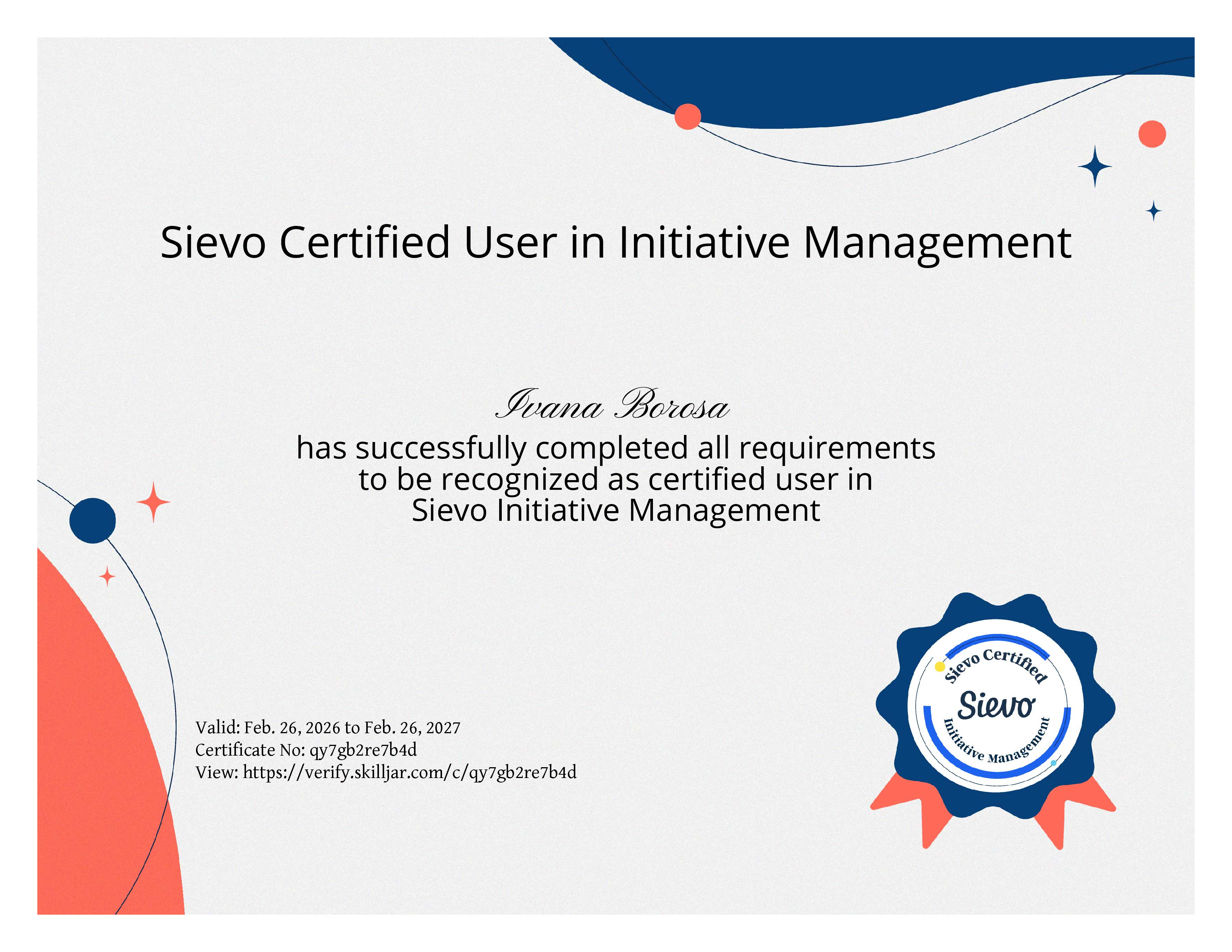Click the Ivana Borosa name signature
This screenshot has height=952, width=1232.
(613, 404)
